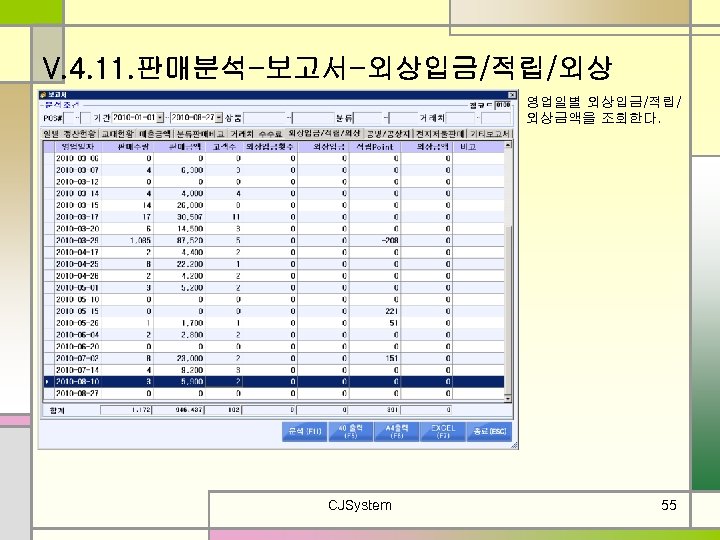Click the 판매금액 column header
Image resolution: width=720 pixels, height=540 pixels.
(179, 147)
